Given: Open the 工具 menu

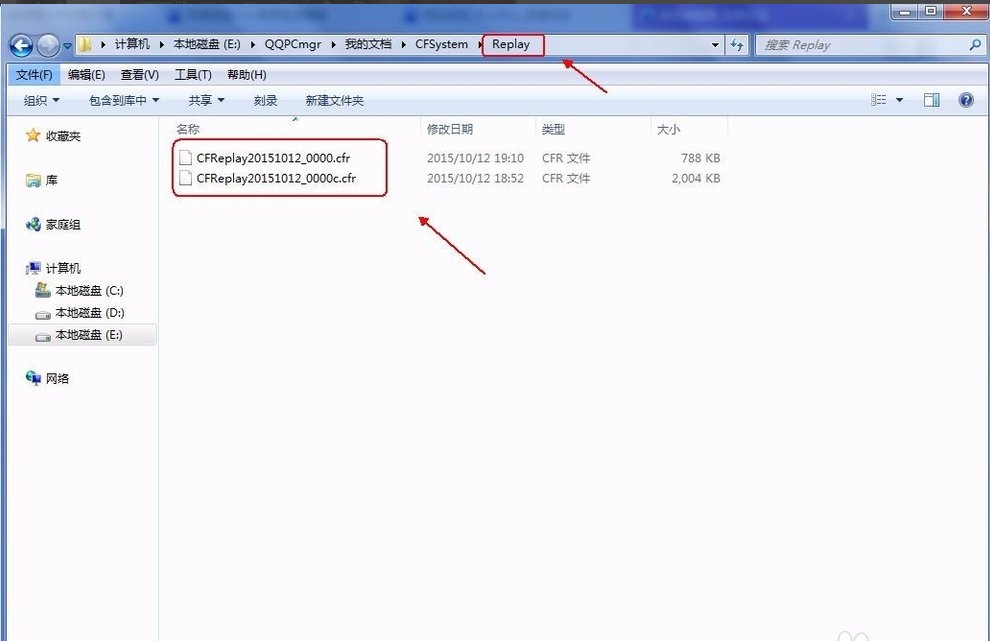Looking at the screenshot, I should point(193,73).
